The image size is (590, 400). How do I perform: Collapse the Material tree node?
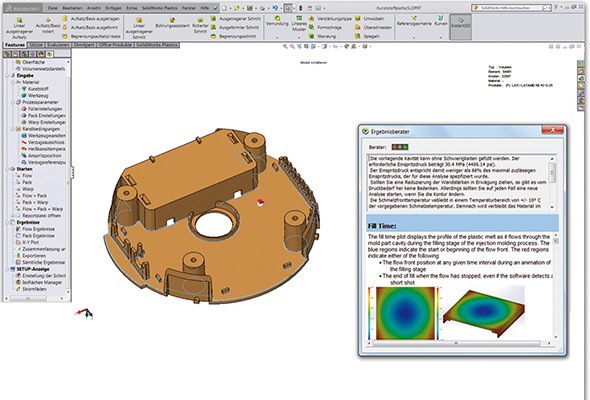[12, 82]
